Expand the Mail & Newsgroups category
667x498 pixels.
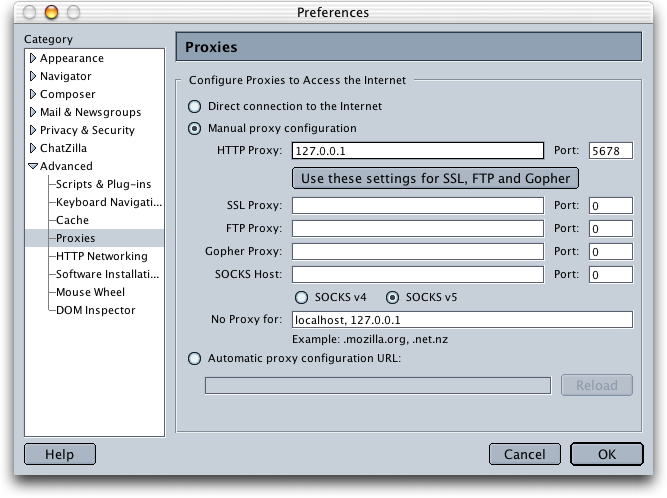click(33, 112)
